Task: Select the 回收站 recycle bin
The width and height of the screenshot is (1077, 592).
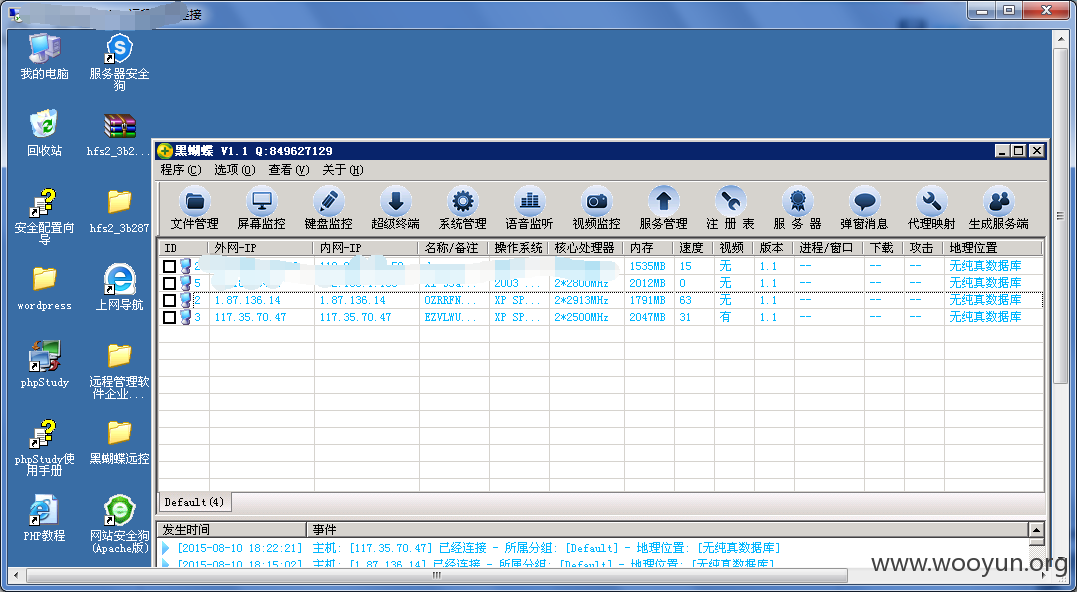Action: (45, 133)
